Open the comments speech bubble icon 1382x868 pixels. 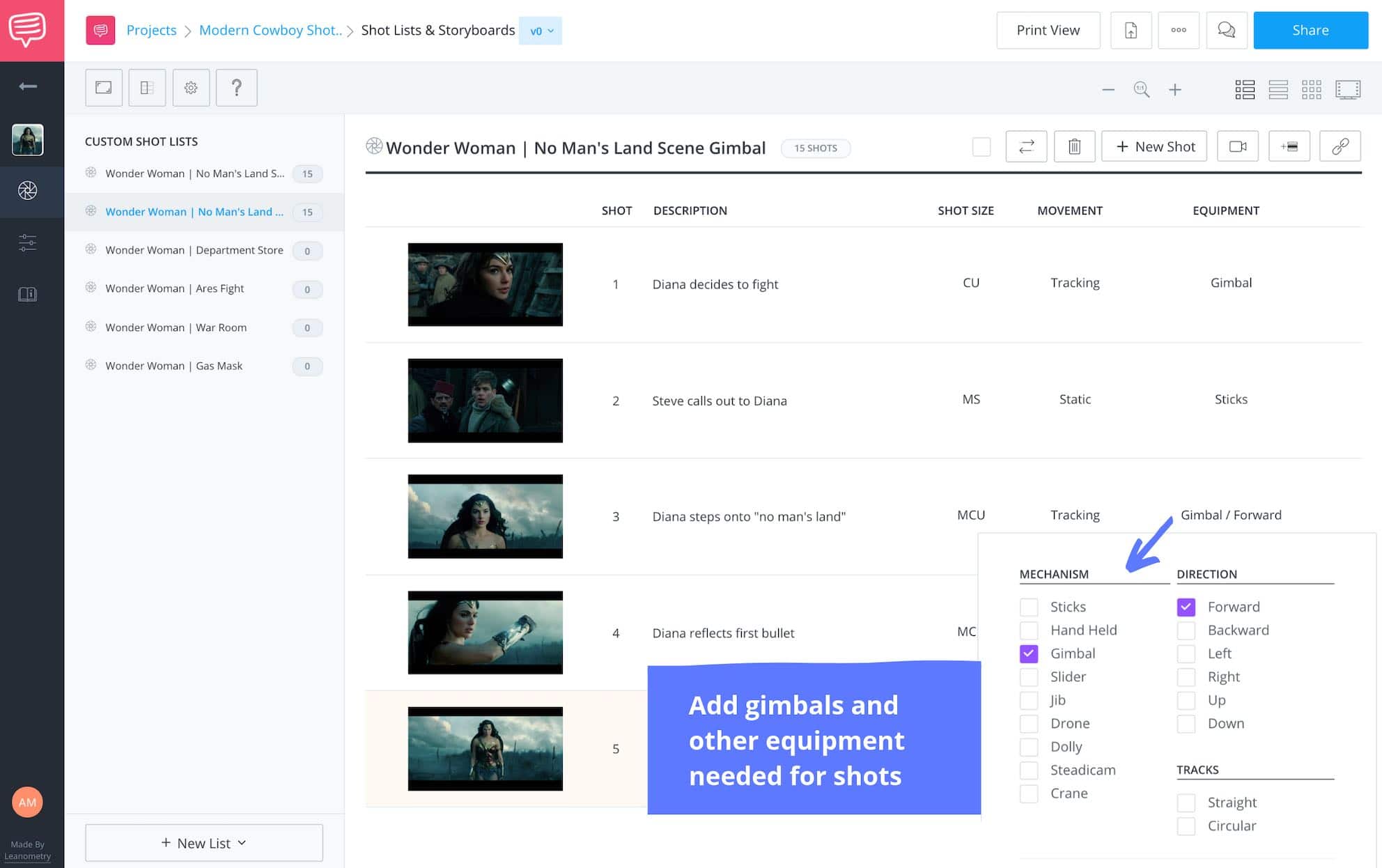(1227, 30)
